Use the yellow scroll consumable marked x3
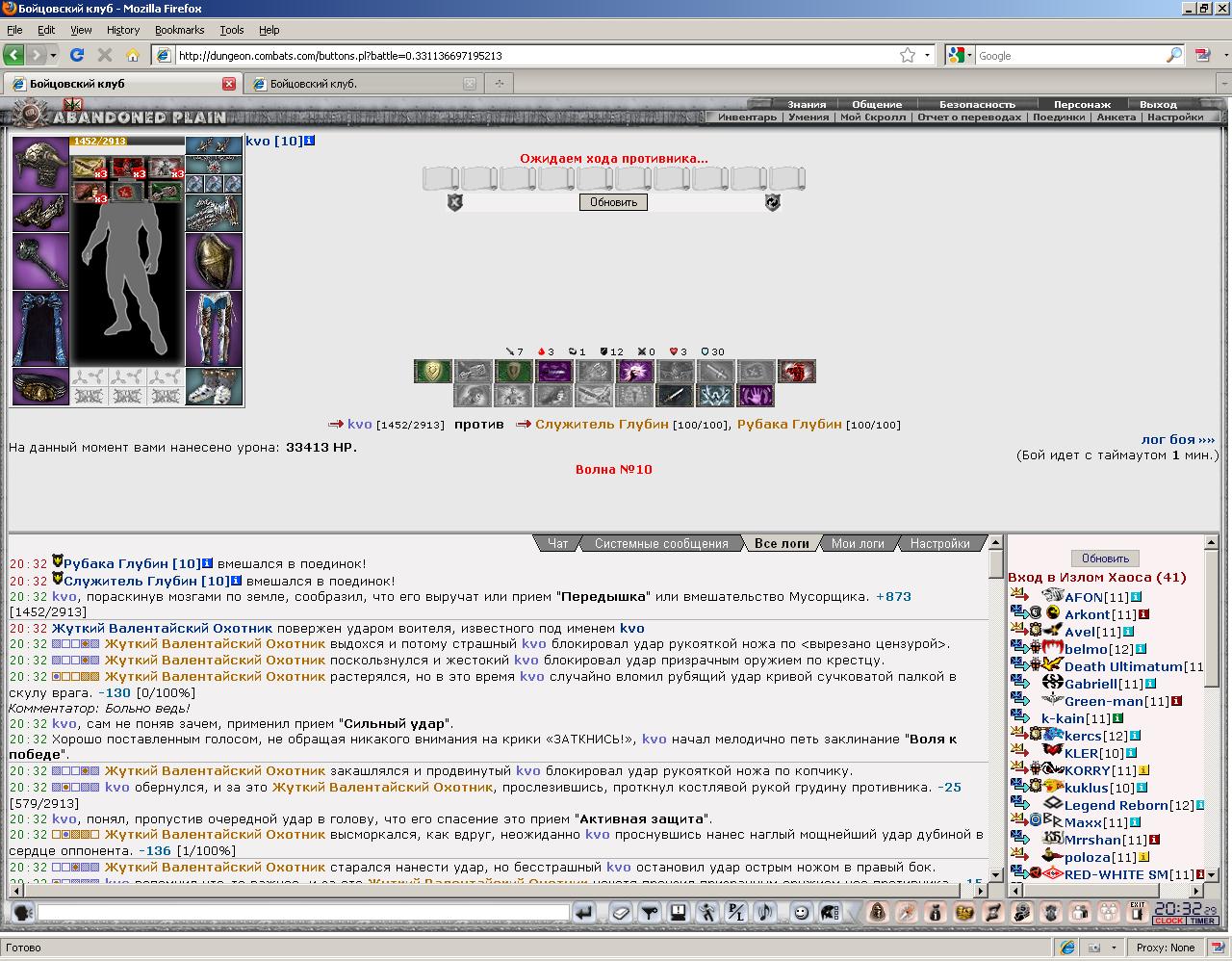 (89, 169)
